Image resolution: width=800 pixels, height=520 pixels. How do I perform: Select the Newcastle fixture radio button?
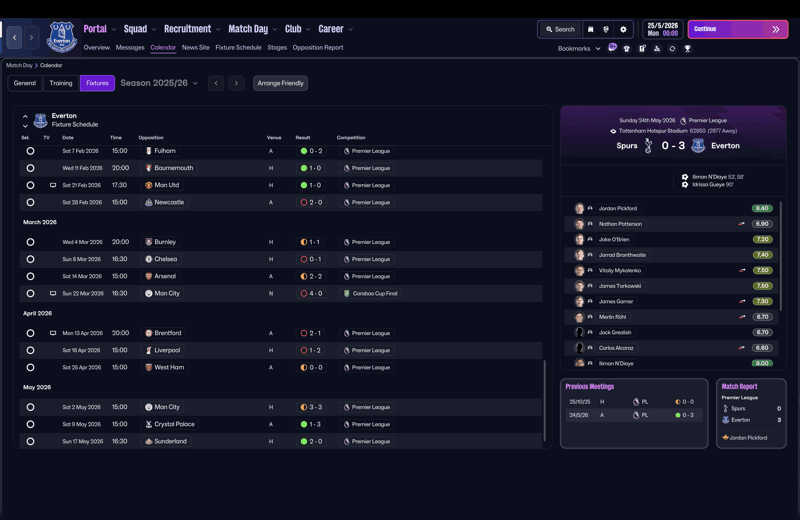pos(31,203)
